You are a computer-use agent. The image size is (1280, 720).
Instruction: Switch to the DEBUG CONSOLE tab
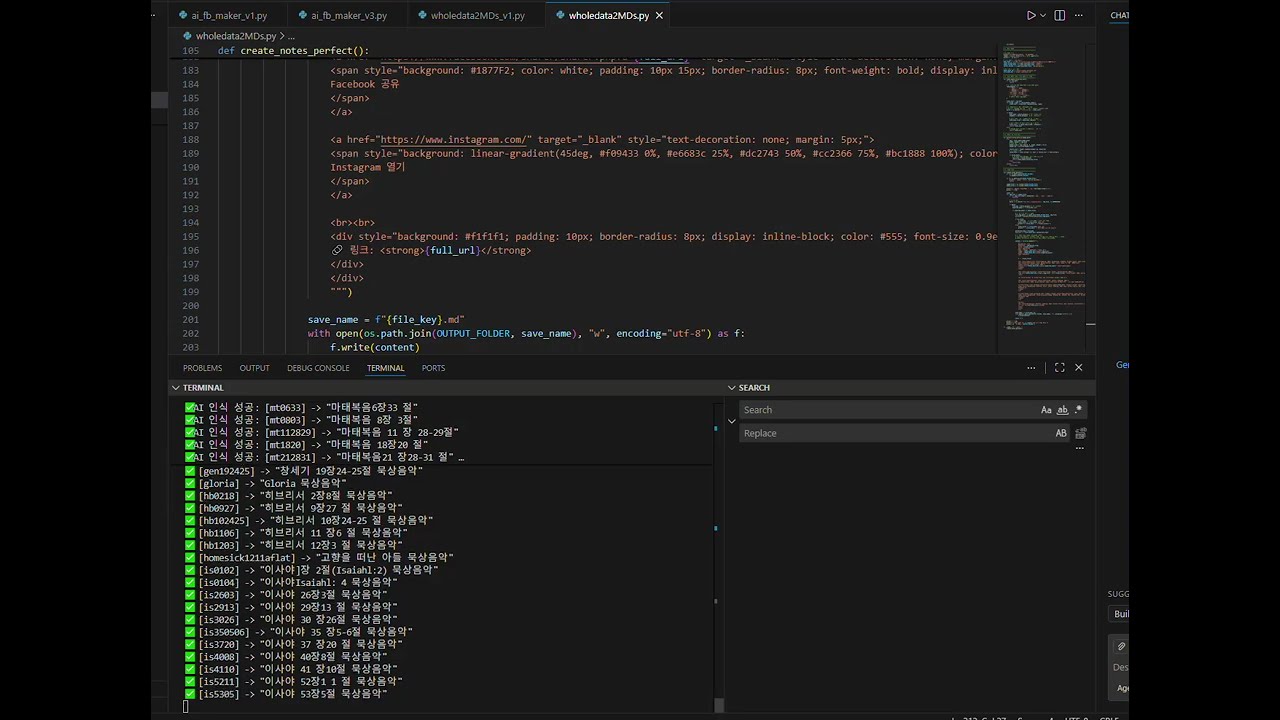pos(318,368)
